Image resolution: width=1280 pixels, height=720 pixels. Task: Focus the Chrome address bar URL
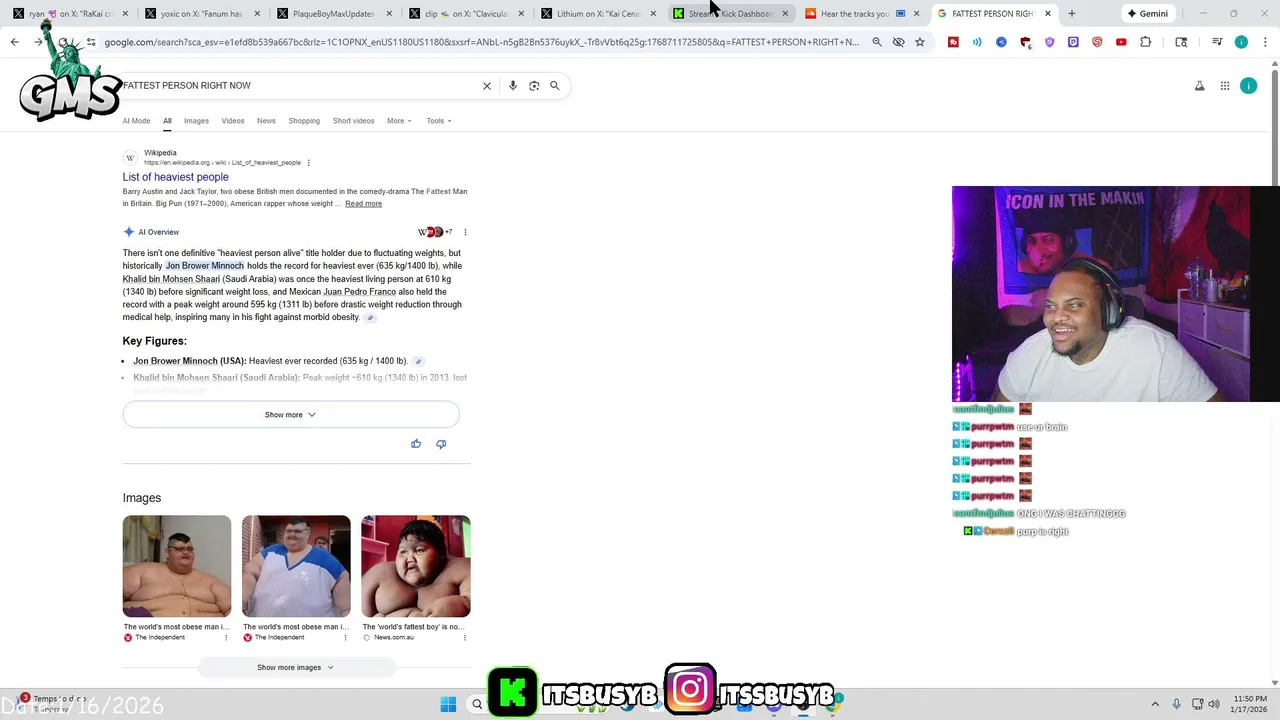coord(480,42)
